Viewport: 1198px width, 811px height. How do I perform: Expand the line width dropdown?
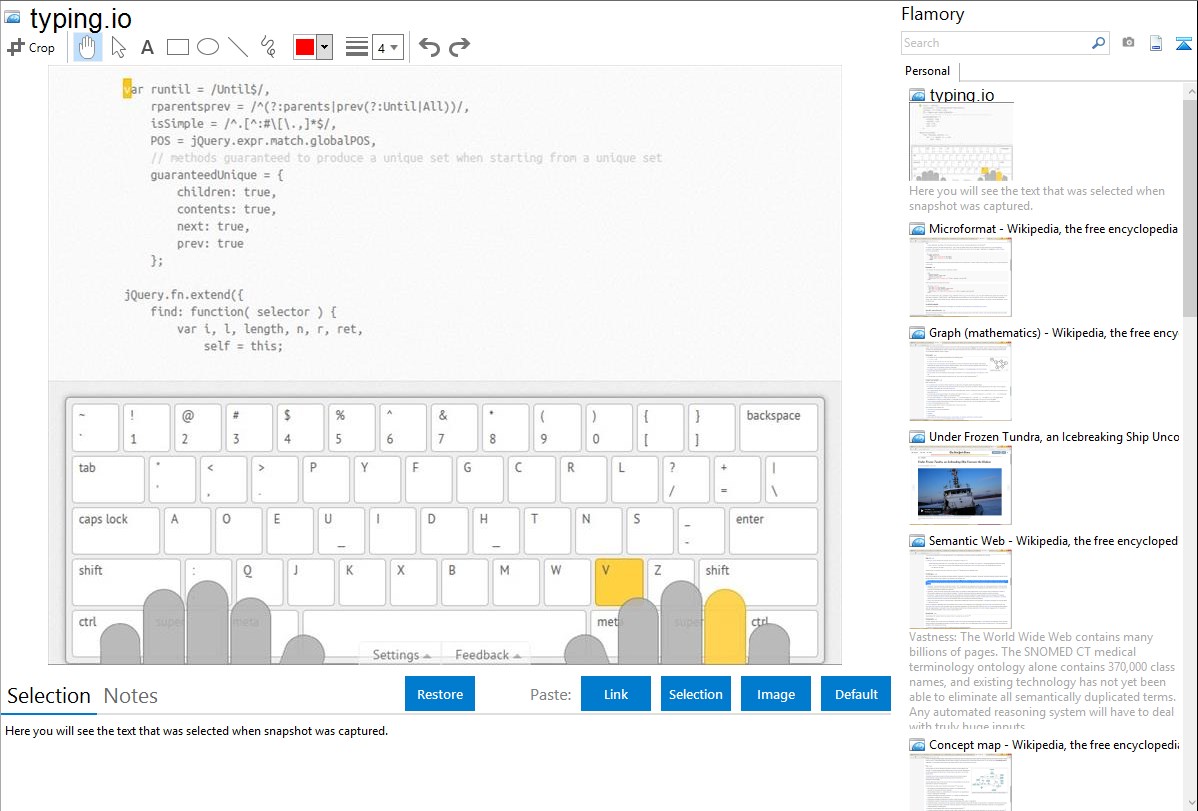(x=394, y=47)
